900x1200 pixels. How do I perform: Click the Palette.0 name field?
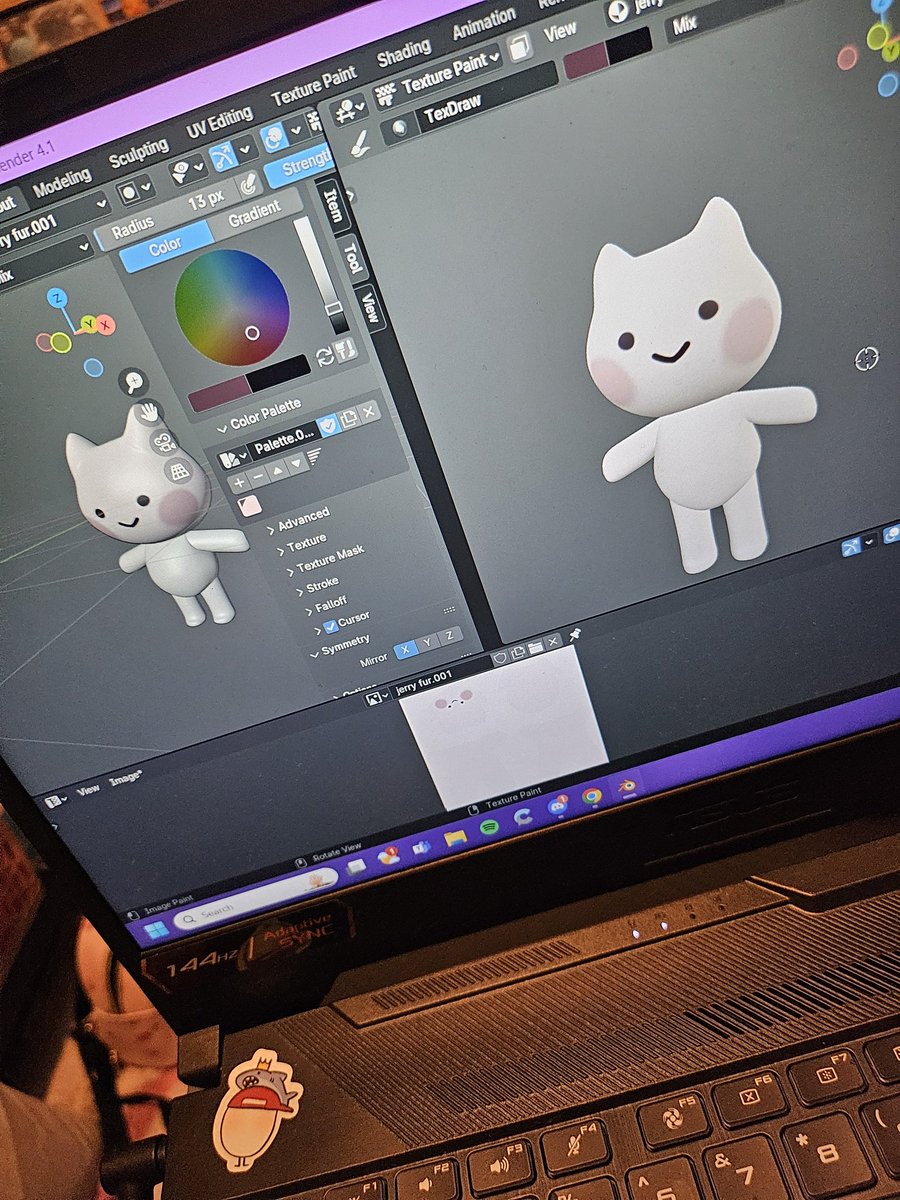[282, 443]
